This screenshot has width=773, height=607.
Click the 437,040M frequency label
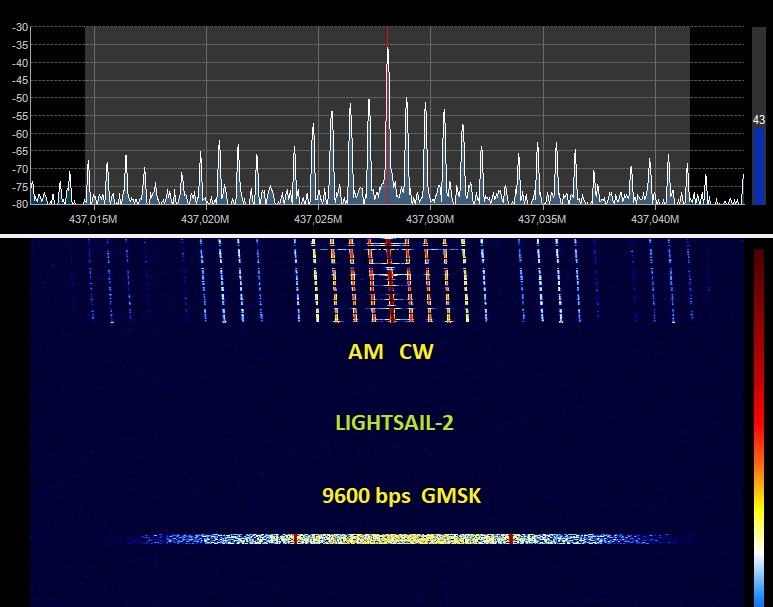tap(655, 219)
